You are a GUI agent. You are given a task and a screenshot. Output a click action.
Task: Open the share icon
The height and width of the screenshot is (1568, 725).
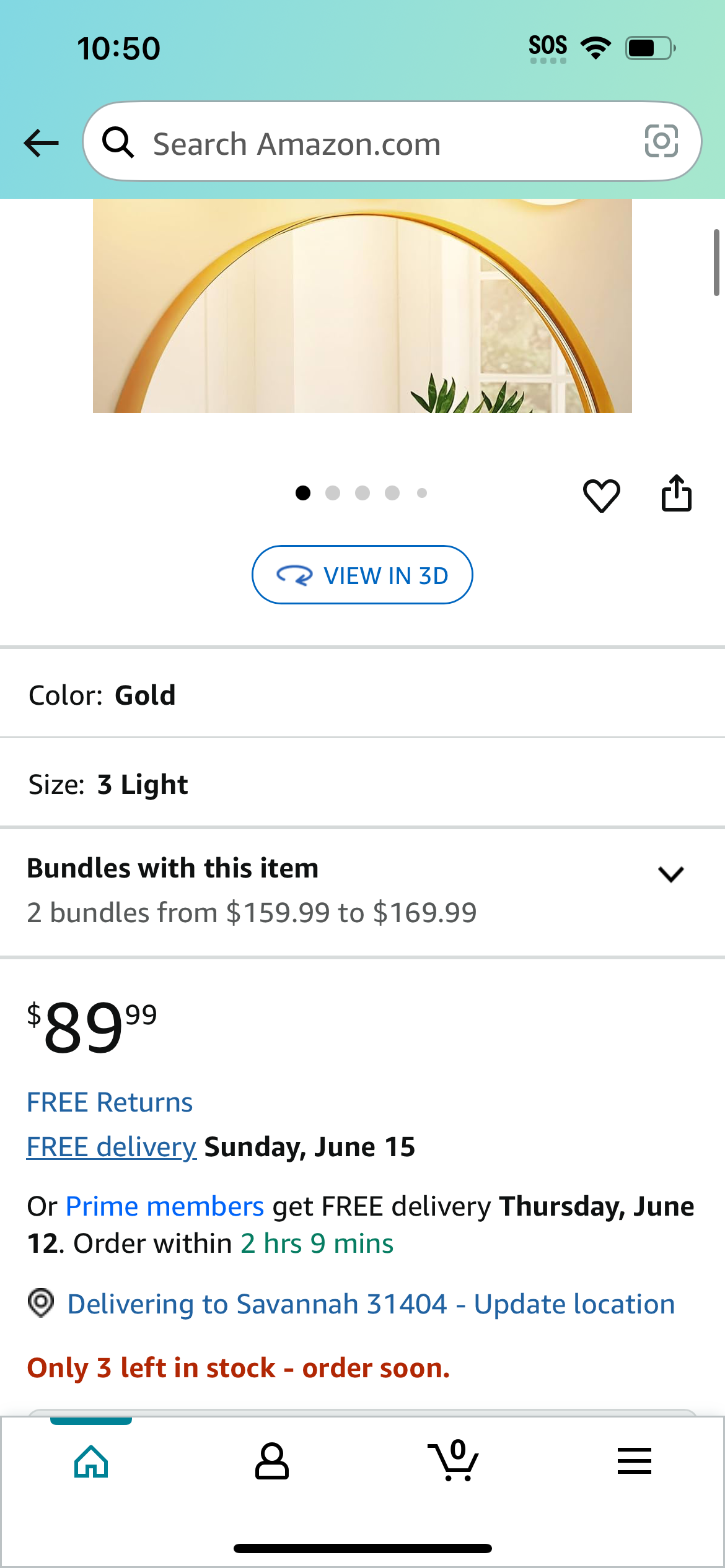676,494
